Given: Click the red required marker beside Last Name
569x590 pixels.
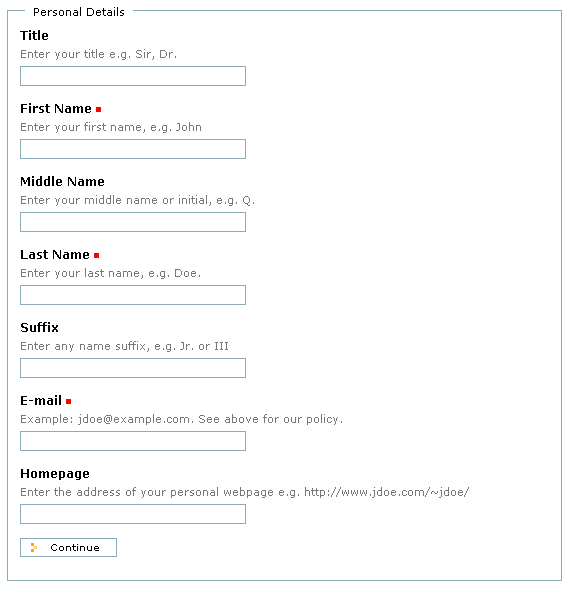Looking at the screenshot, I should [x=97, y=255].
